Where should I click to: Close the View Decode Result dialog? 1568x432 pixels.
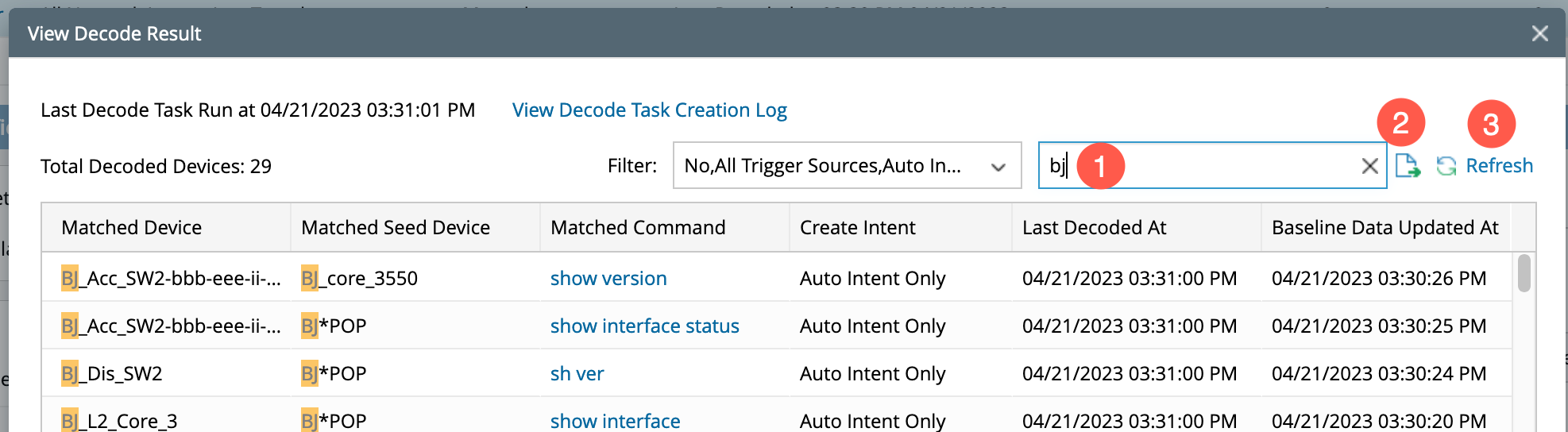pos(1539,33)
